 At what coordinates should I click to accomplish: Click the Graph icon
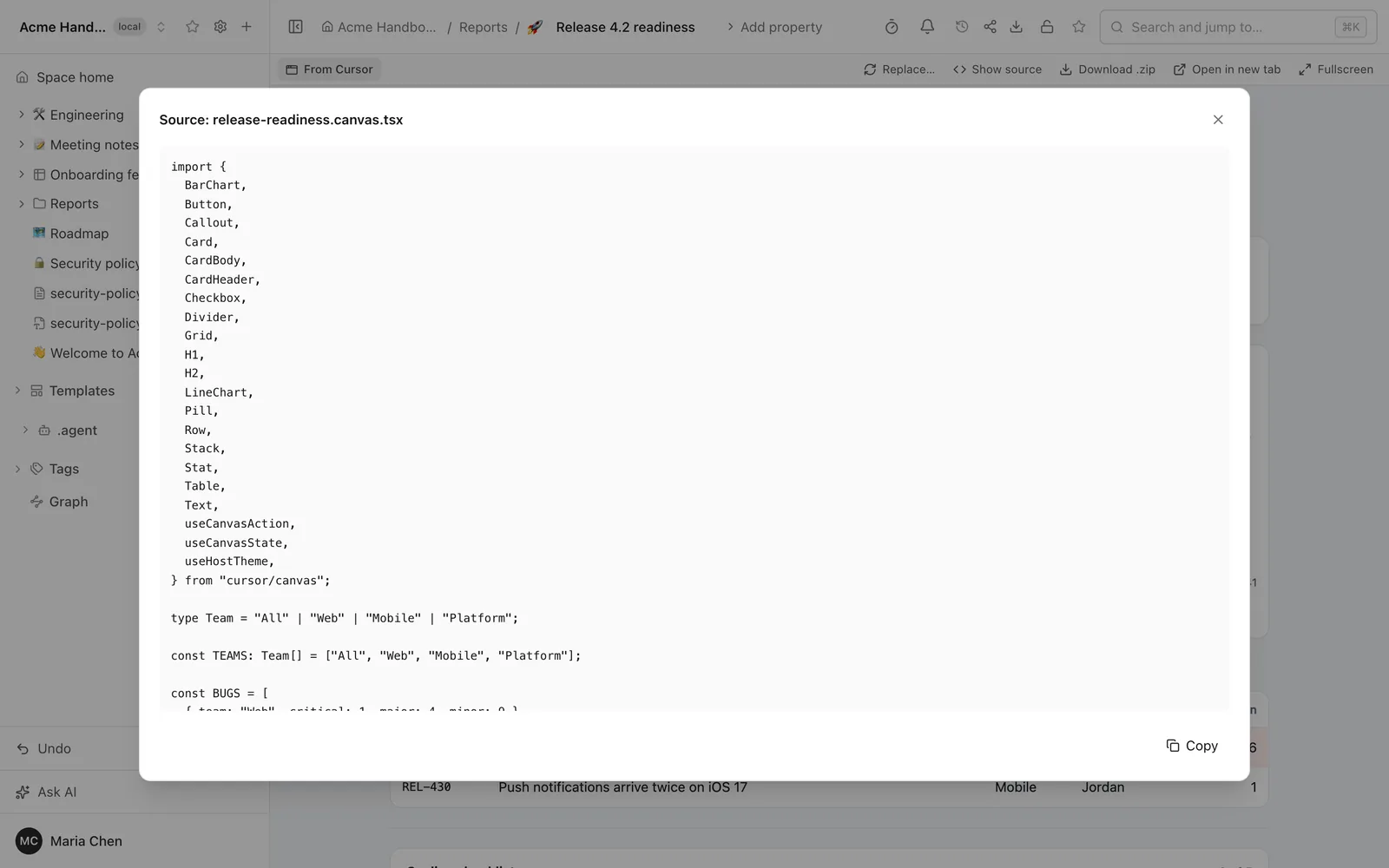pyautogui.click(x=36, y=502)
